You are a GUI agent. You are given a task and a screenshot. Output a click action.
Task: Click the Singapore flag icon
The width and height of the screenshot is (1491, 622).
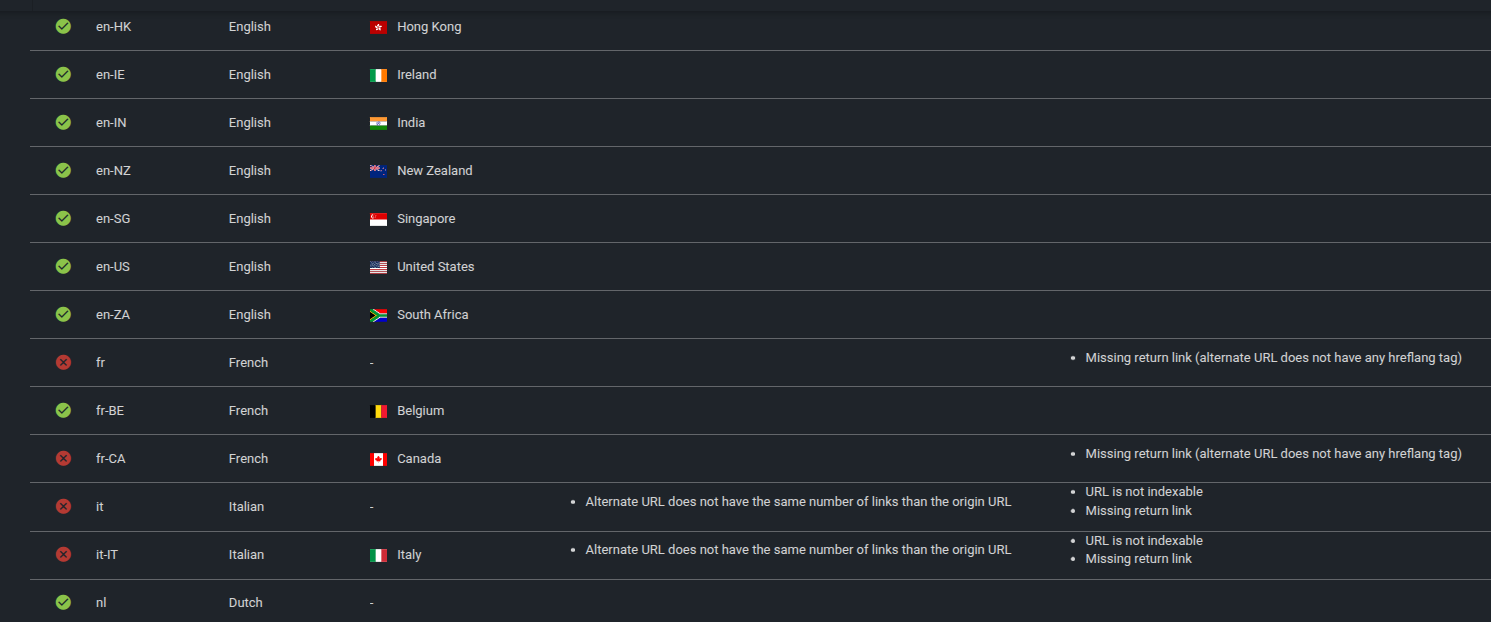click(x=378, y=219)
